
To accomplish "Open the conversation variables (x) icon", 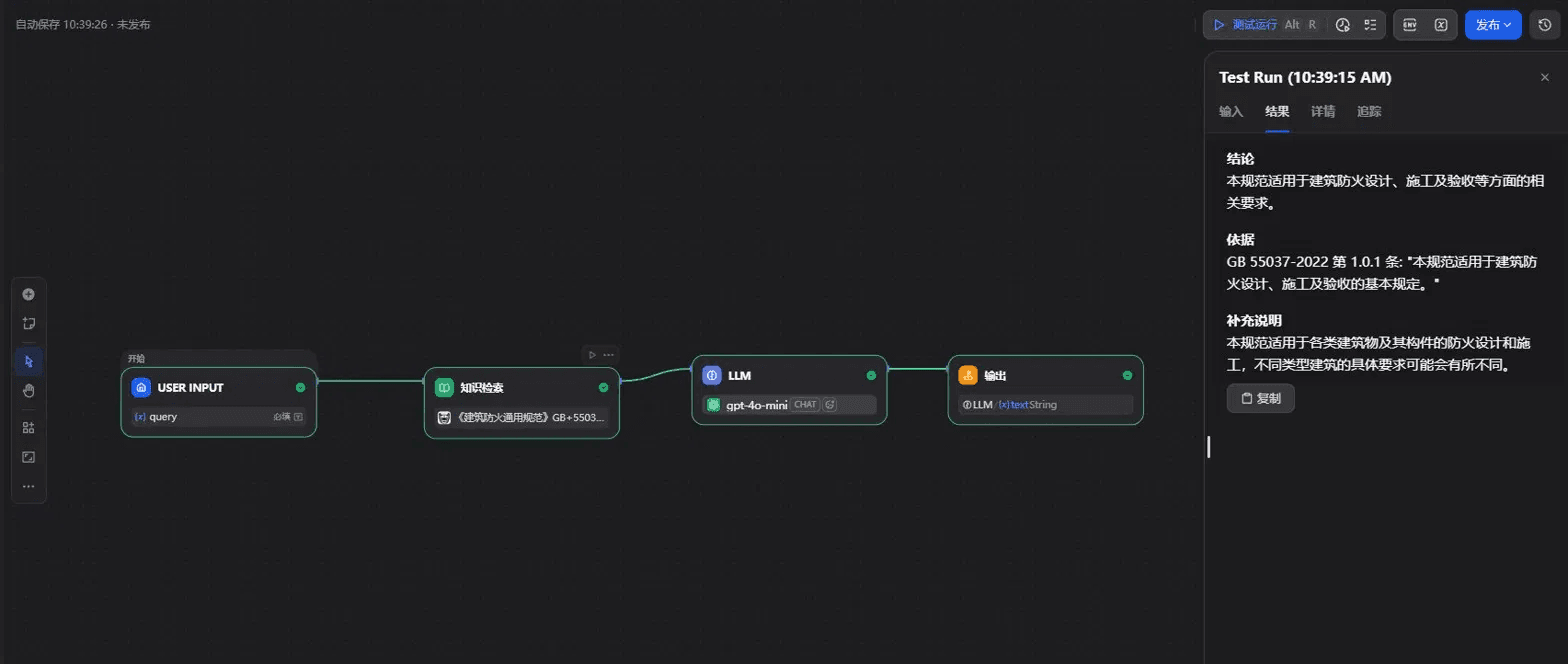I will (1441, 25).
